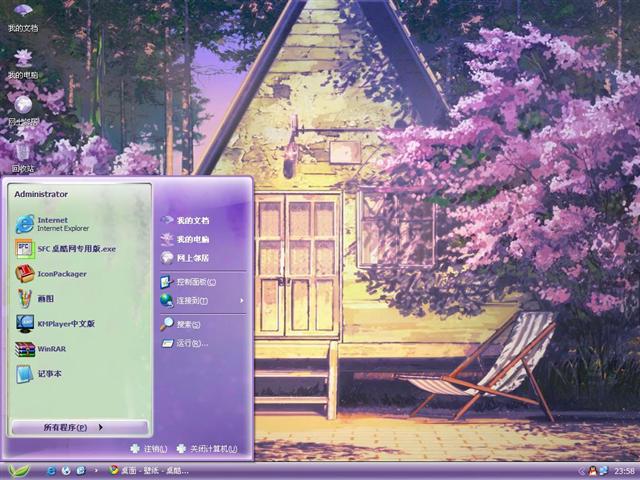
Task: Expand the quick launch overflow arrow
Action: [96, 471]
